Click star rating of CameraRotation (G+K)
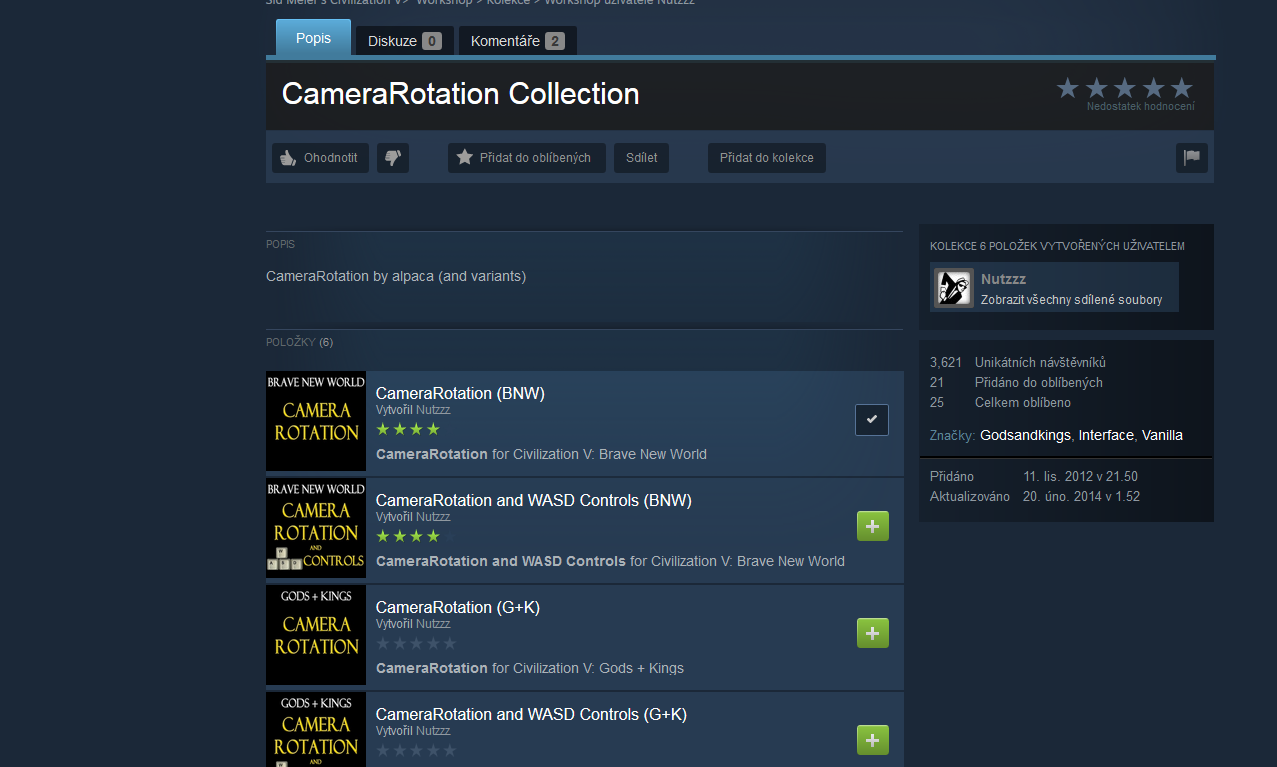The image size is (1277, 767). (416, 643)
